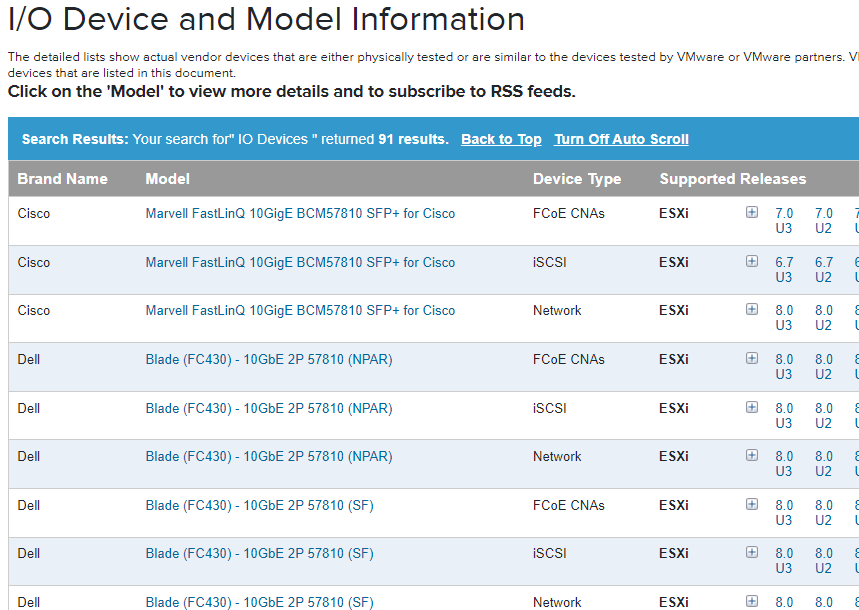Select Dell brand cell in SF iSCSI row
859x610 pixels.
tap(28, 554)
